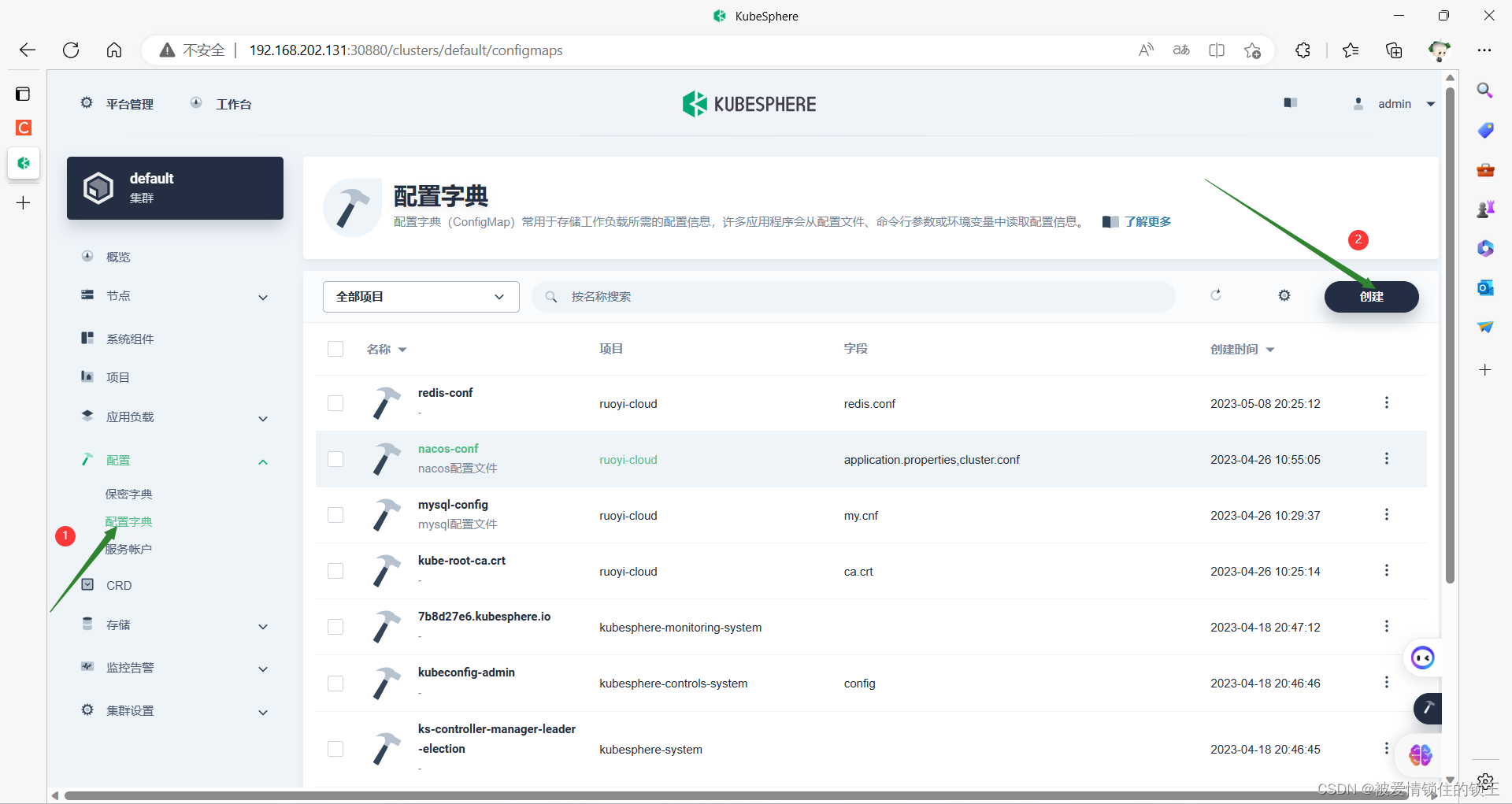Click the browser address bar URL

[406, 50]
